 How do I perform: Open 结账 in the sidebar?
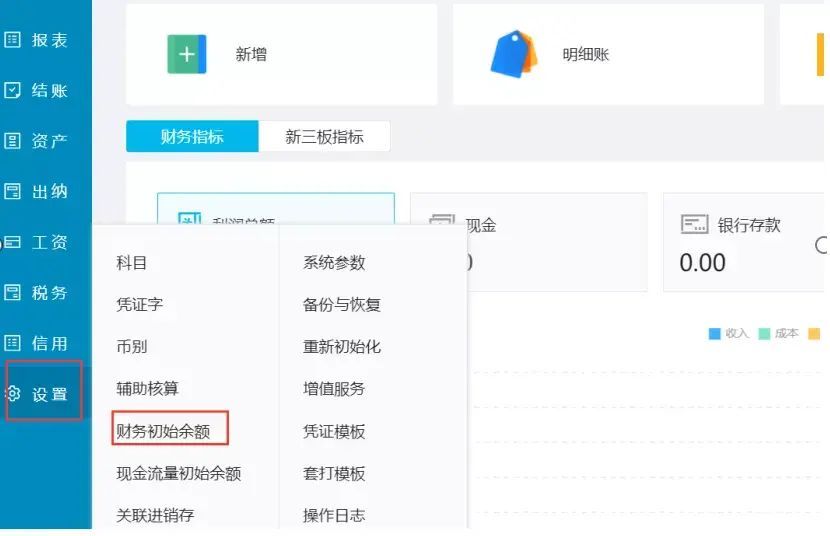tap(40, 91)
